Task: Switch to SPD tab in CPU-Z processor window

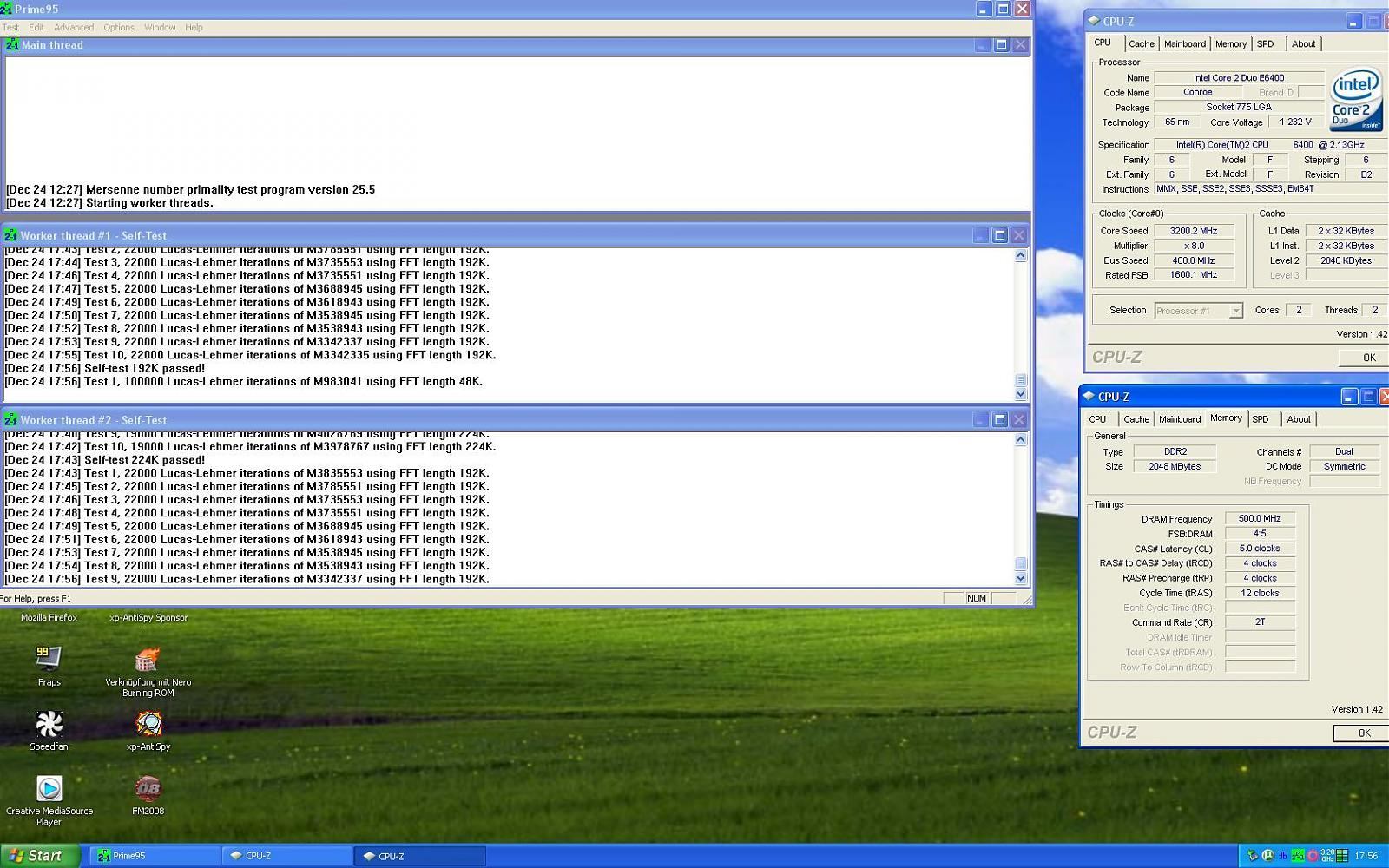Action: 1266,44
